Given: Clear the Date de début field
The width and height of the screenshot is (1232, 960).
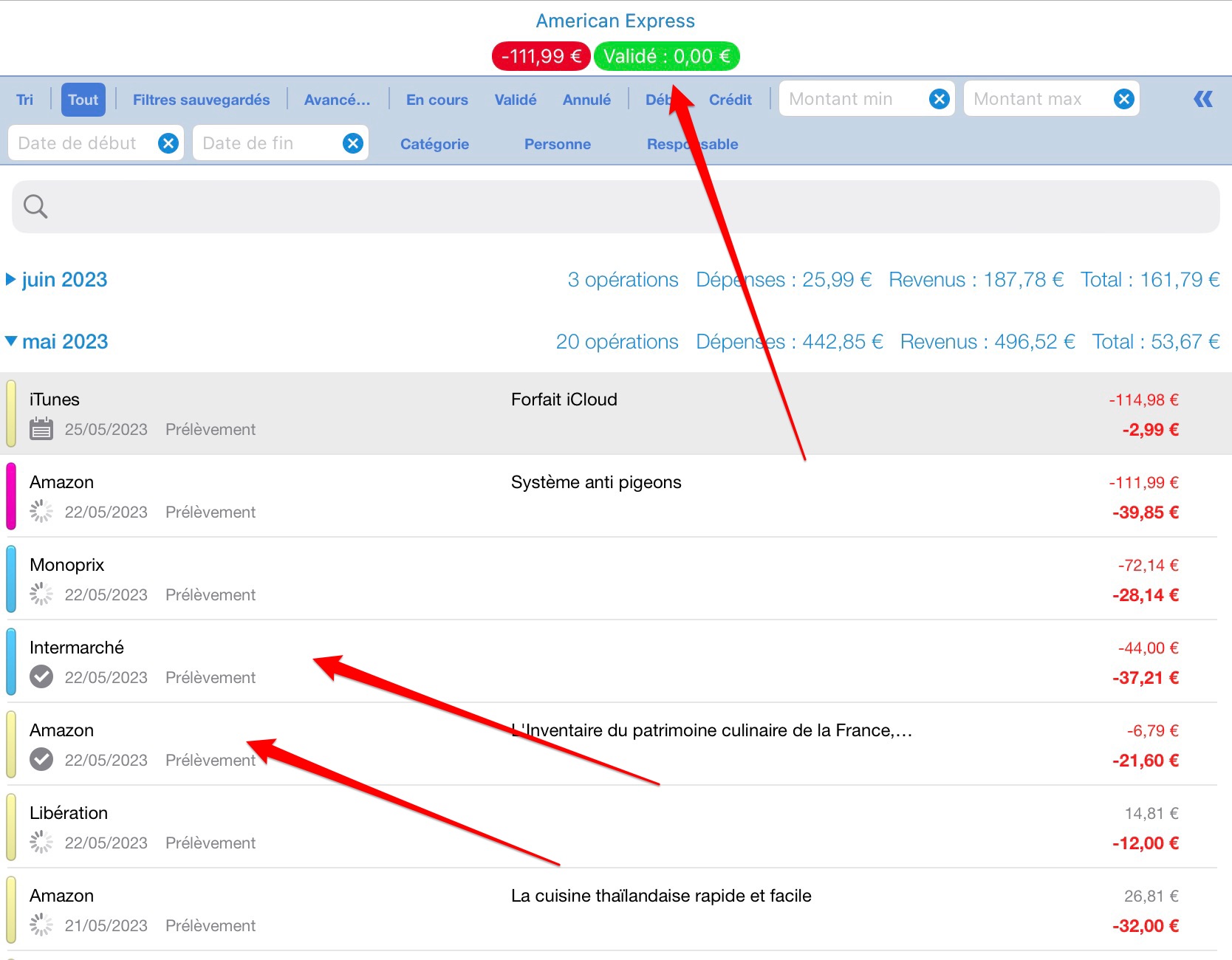Looking at the screenshot, I should [x=168, y=143].
